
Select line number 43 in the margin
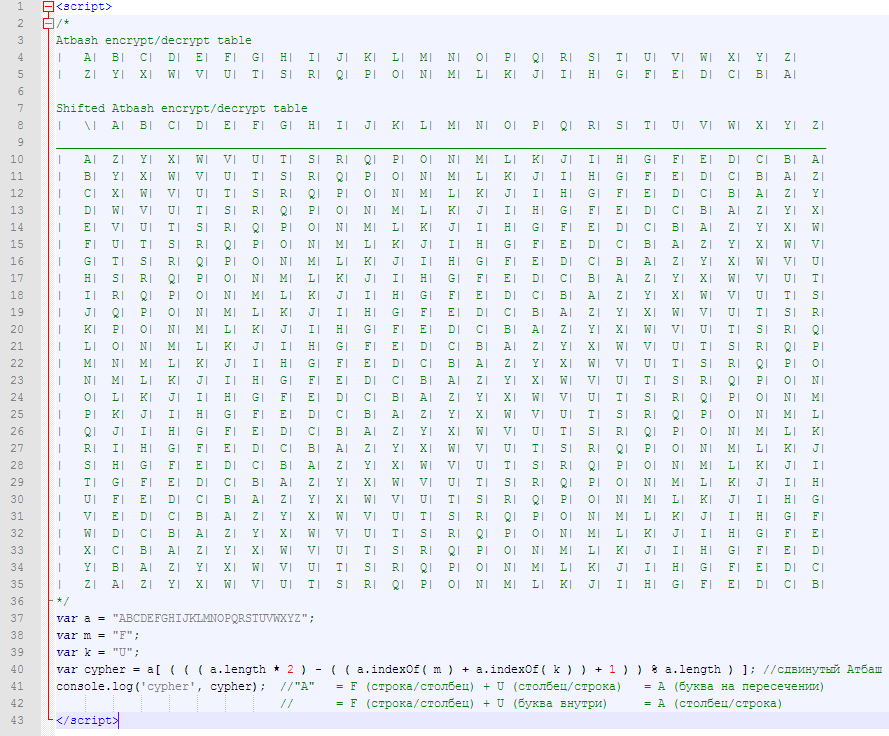[17, 720]
